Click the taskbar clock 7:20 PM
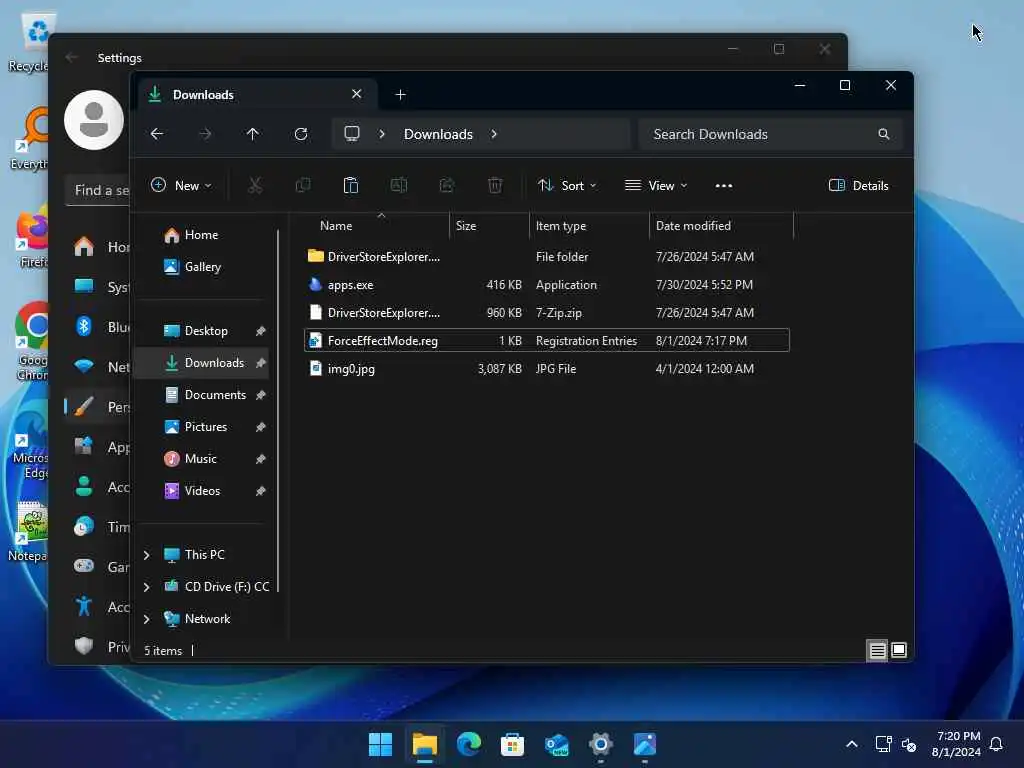Screen dimensions: 1024x768 958,736
